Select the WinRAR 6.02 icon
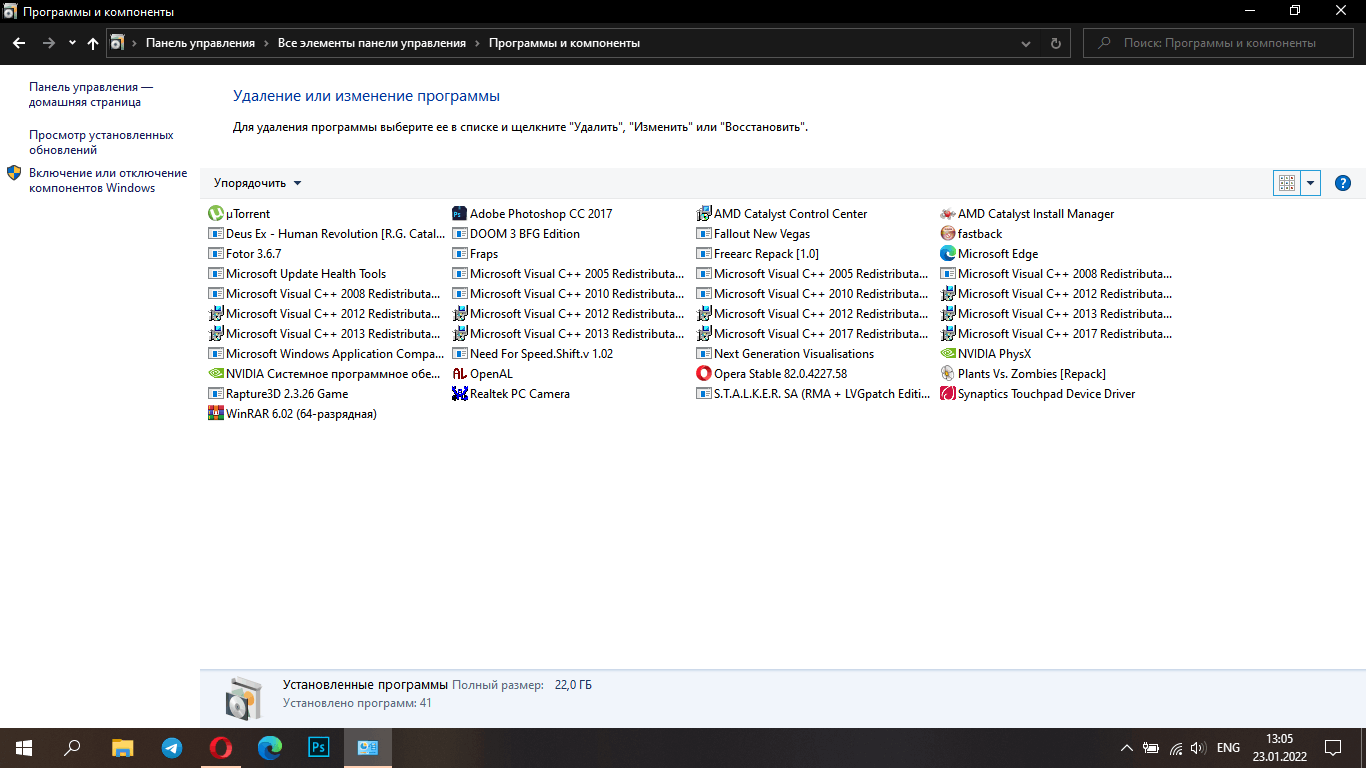The width and height of the screenshot is (1366, 768). [215, 413]
